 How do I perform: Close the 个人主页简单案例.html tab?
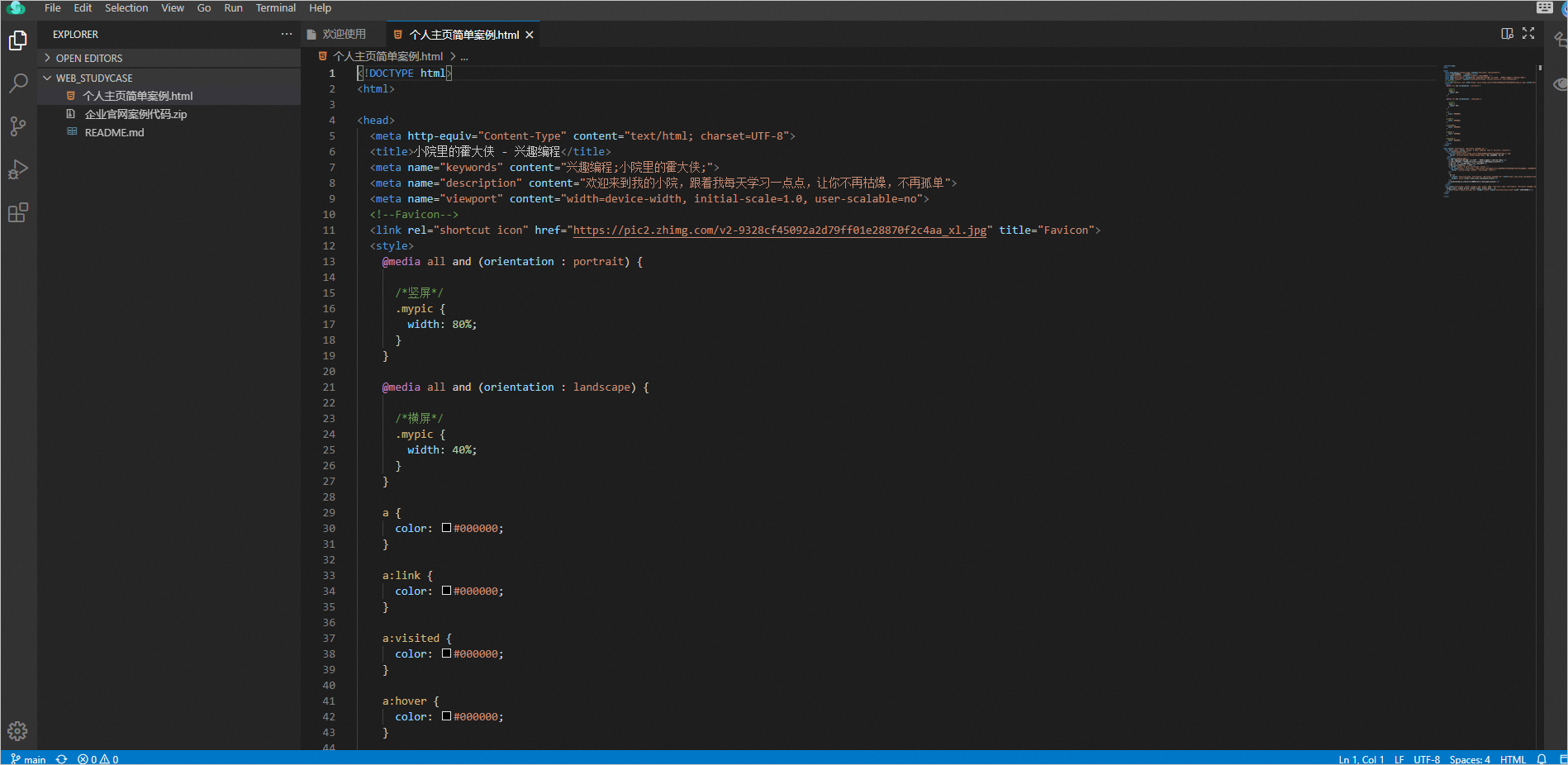(x=530, y=35)
